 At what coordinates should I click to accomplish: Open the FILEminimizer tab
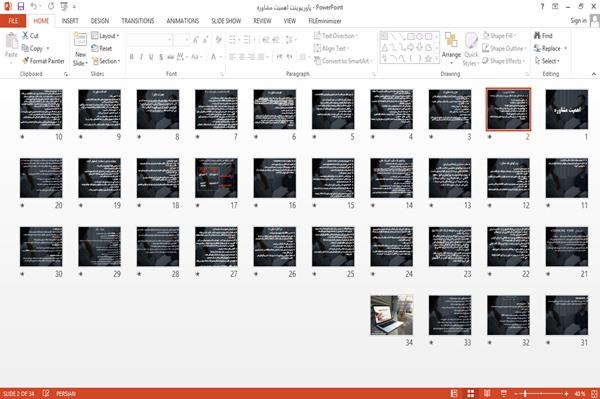[x=324, y=21]
